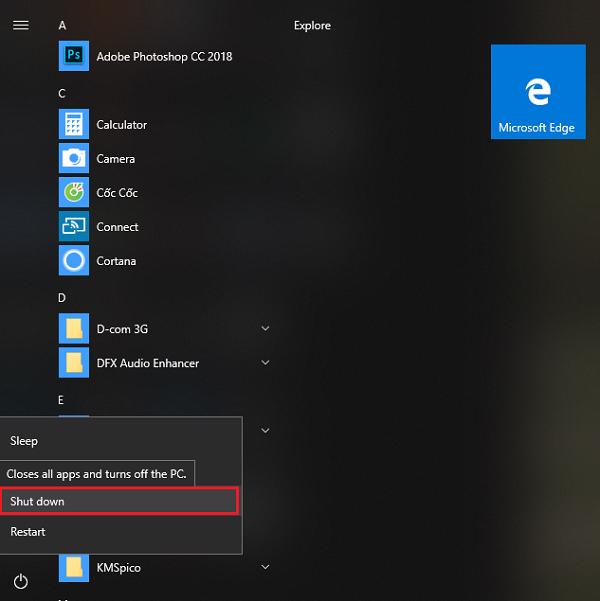Open the Calculator app
The width and height of the screenshot is (600, 601).
coord(121,125)
